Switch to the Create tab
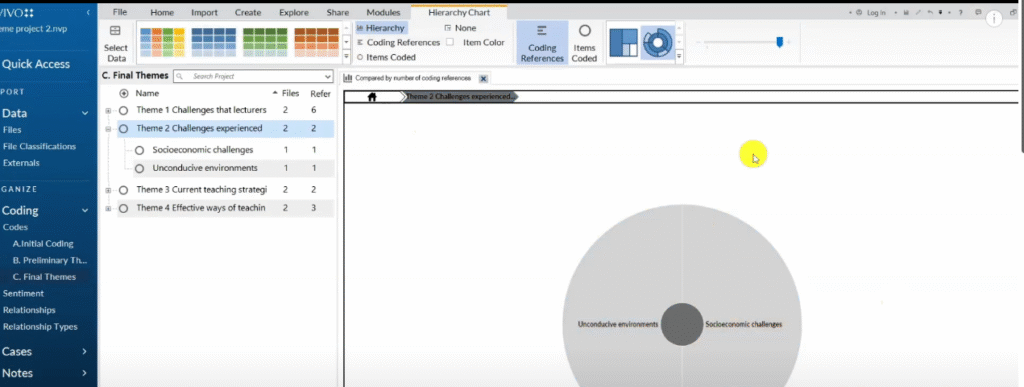The width and height of the screenshot is (1024, 387). coord(248,12)
